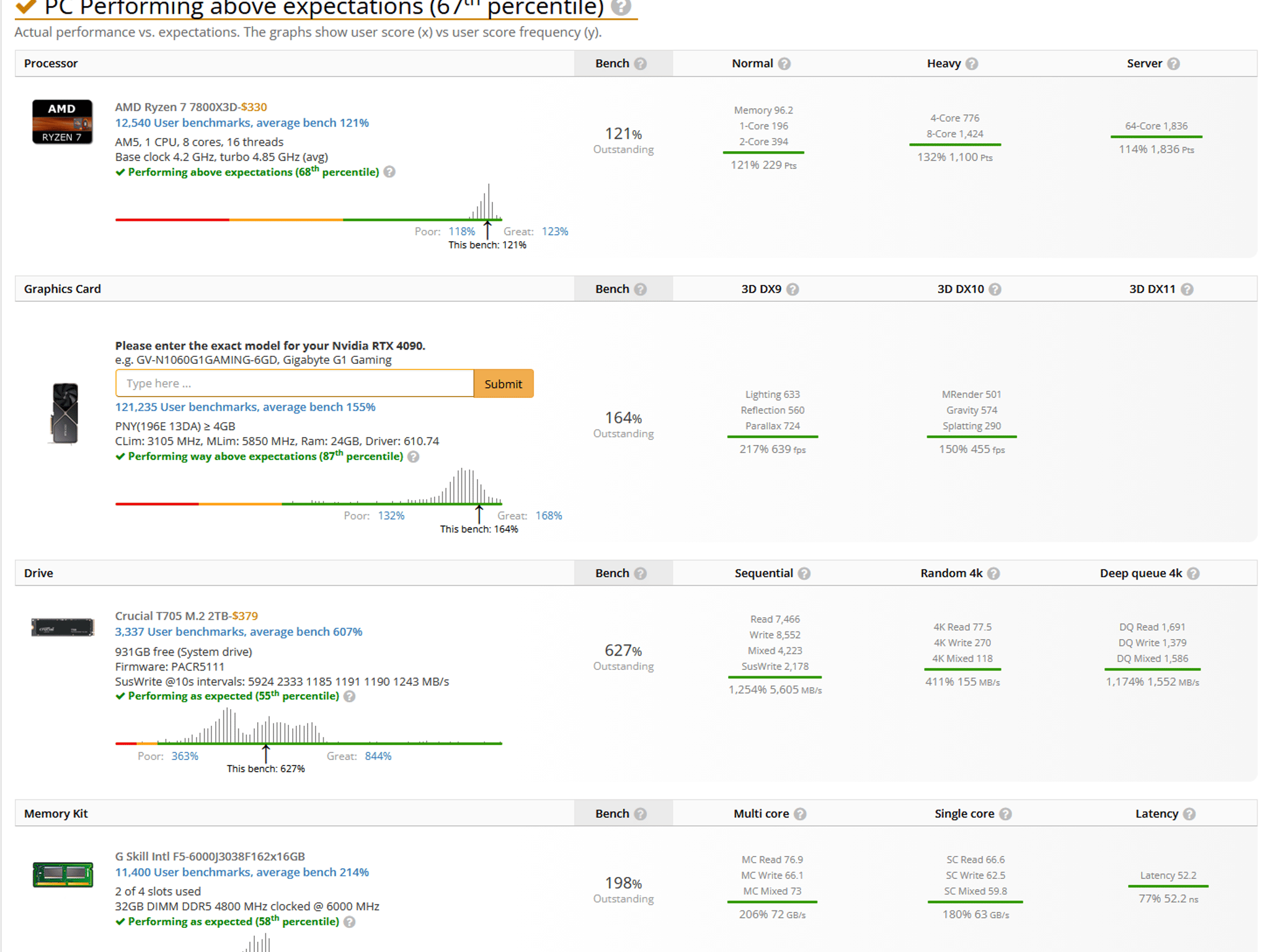The height and width of the screenshot is (952, 1270).
Task: Click the 'MC Read 76.9' multi core result
Action: click(772, 860)
